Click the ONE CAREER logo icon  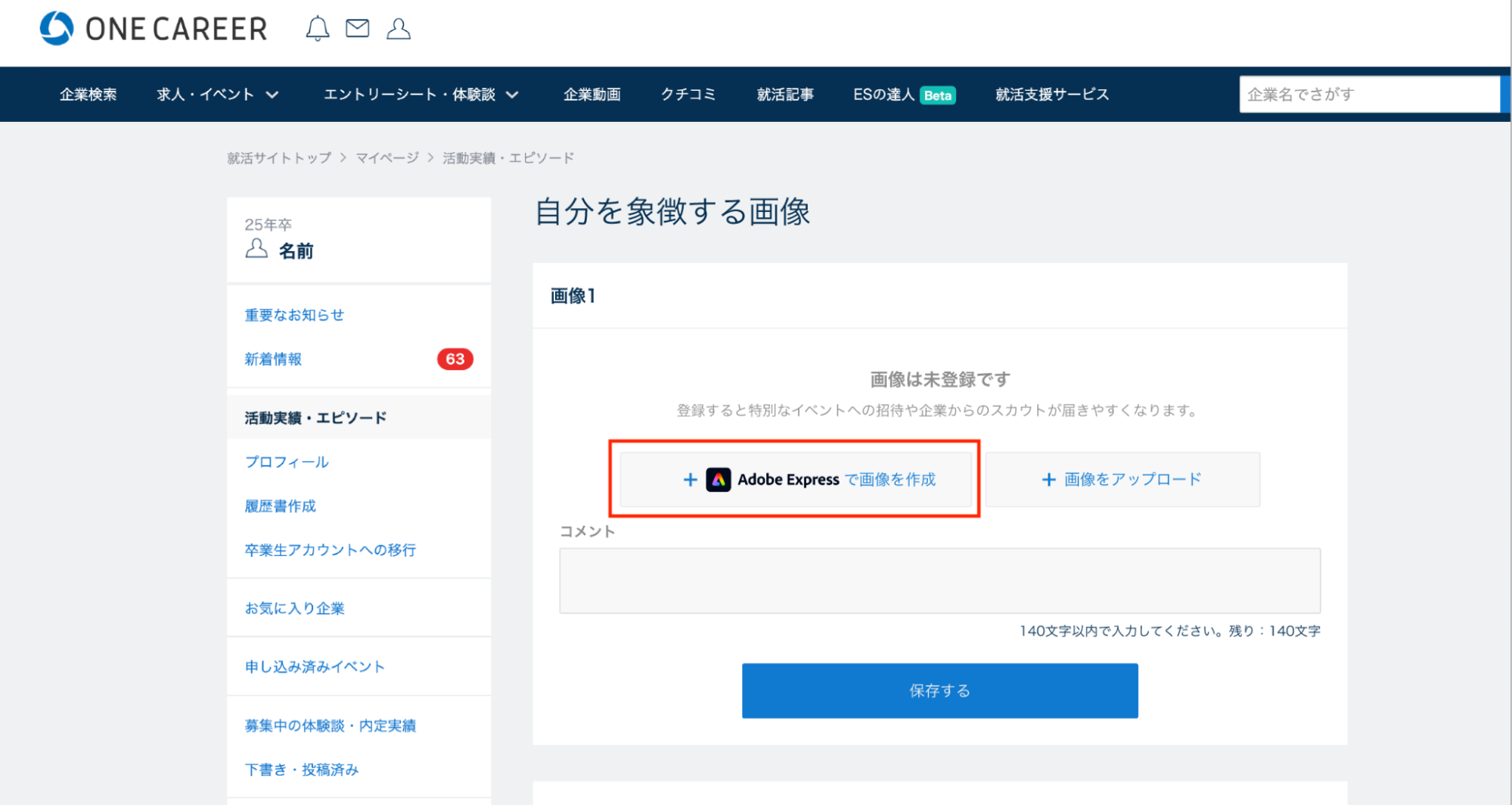tap(57, 29)
